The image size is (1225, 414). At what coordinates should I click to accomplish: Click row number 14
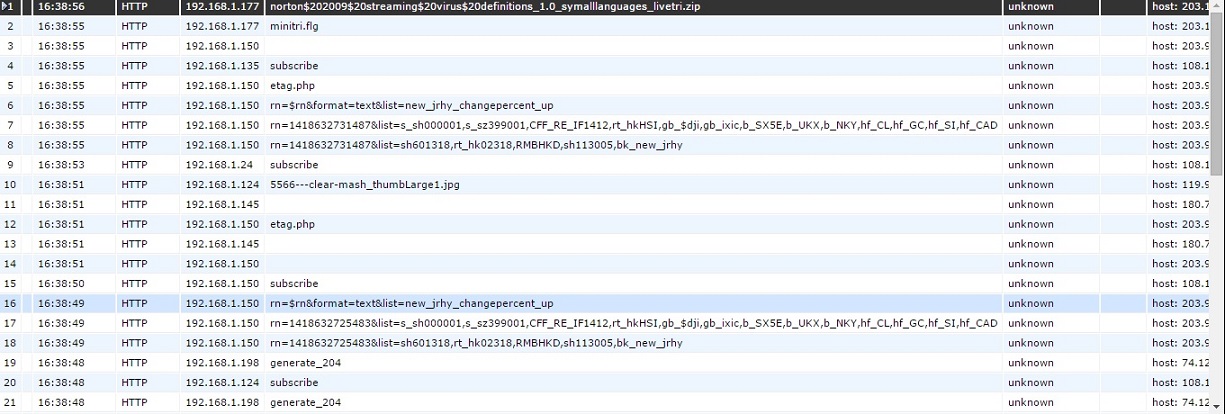point(10,264)
